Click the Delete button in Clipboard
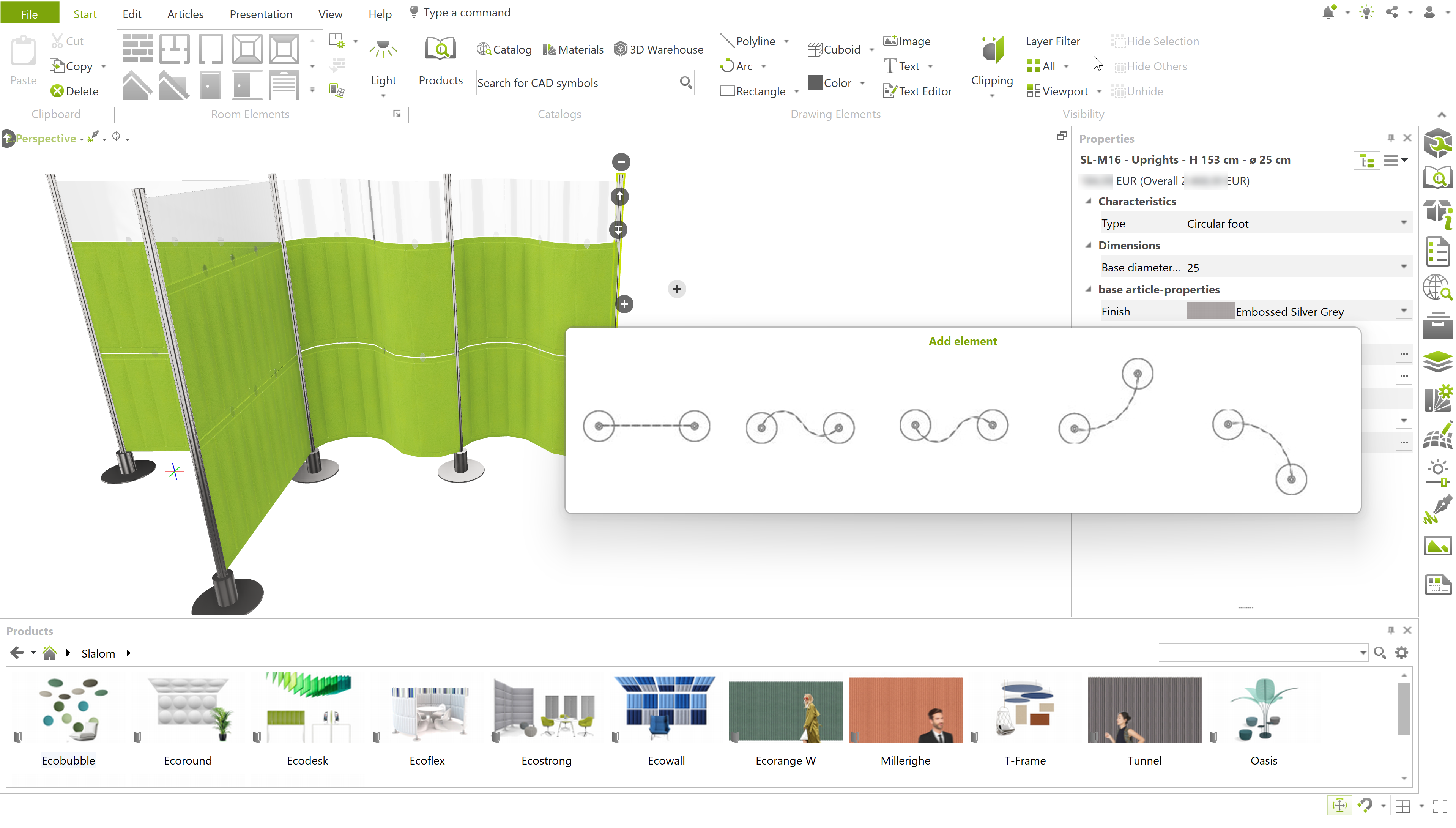Screen dimensions: 1456x828 74,91
